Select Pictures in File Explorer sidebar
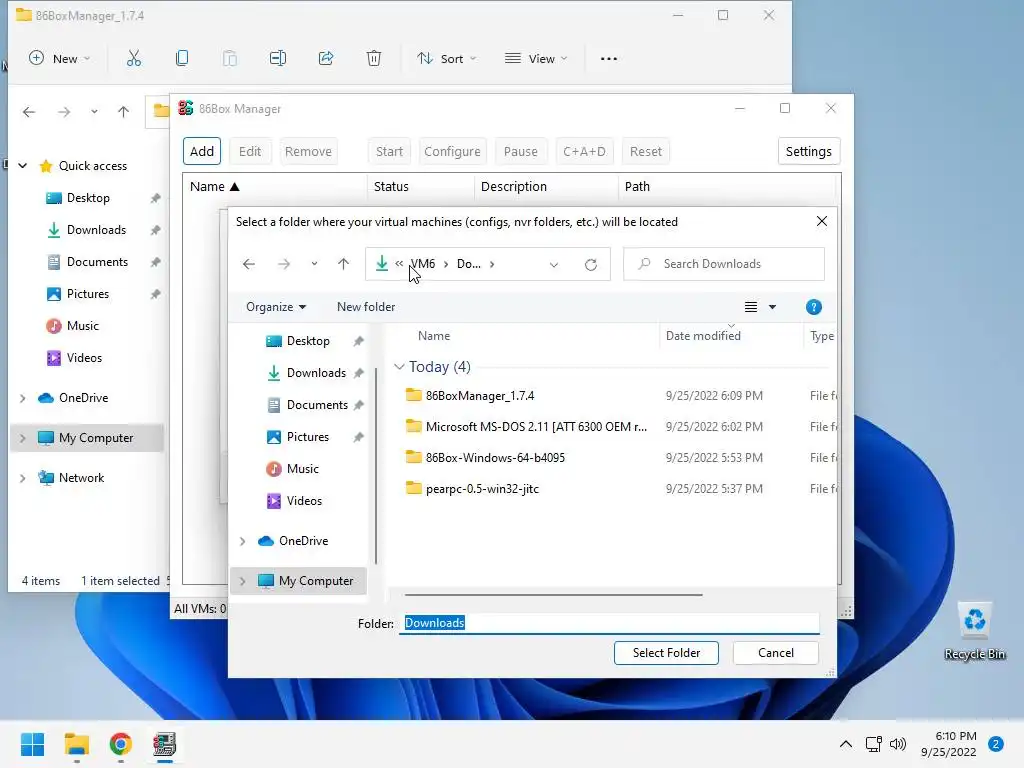The image size is (1024, 768). pyautogui.click(x=88, y=294)
